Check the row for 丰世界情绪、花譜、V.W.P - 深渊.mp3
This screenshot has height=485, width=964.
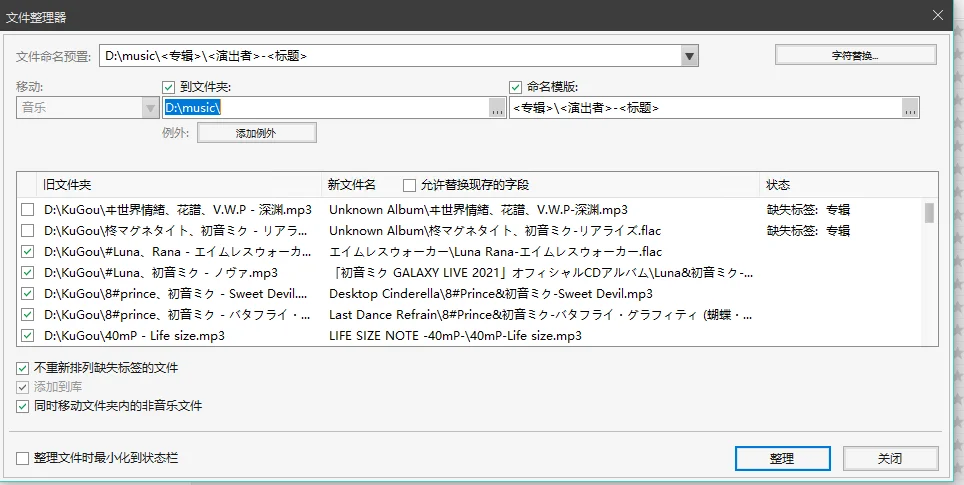click(28, 210)
